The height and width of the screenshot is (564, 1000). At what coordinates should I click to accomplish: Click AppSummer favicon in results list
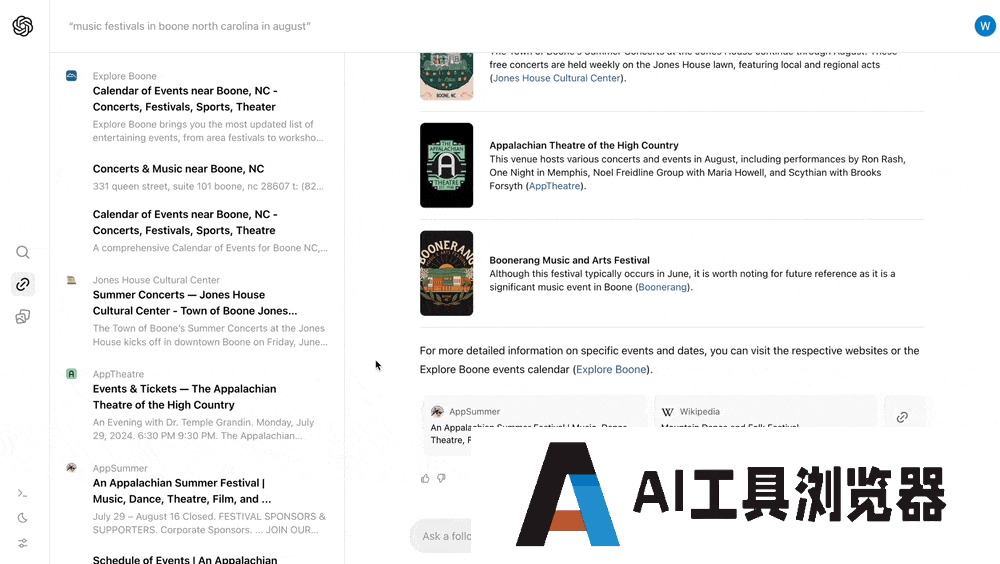(71, 468)
